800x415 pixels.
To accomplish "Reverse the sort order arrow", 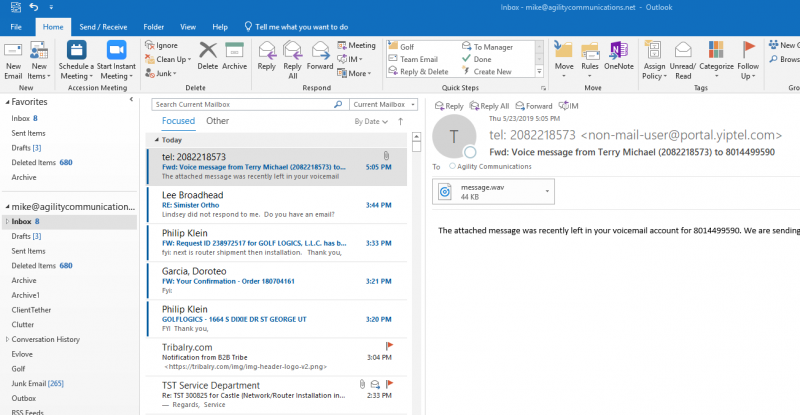I will [401, 121].
